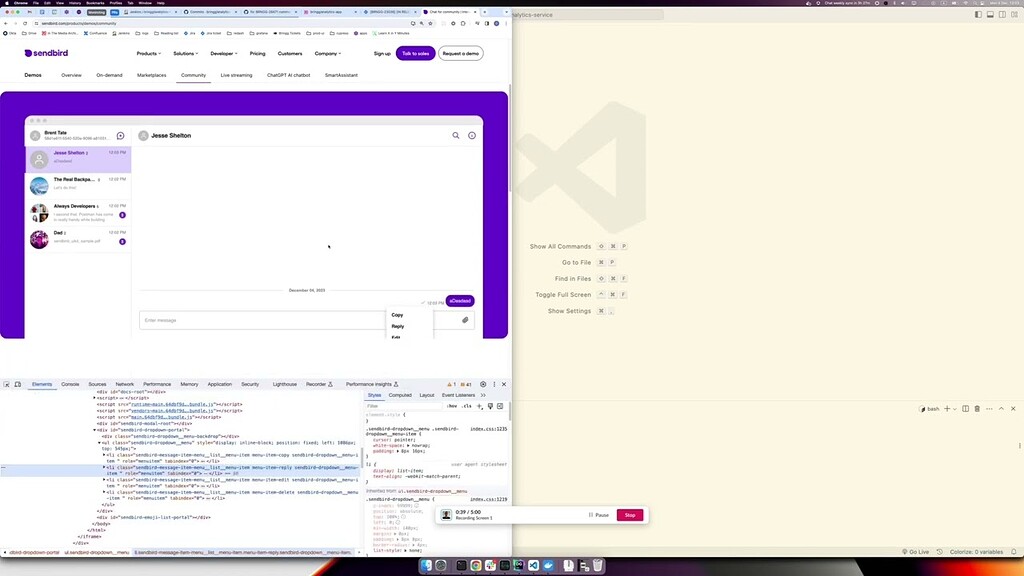
Task: Open DevTools settings gear
Action: click(x=483, y=384)
